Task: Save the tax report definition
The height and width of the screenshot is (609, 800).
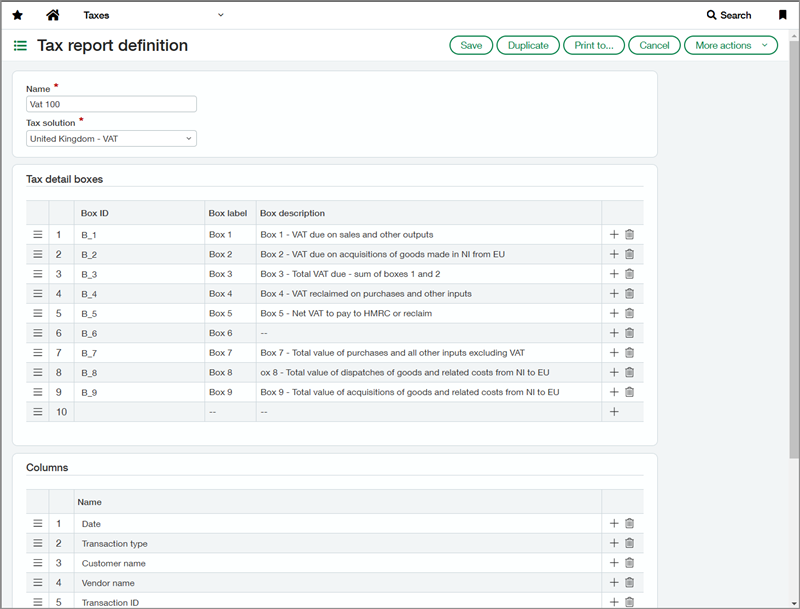Action: click(470, 45)
